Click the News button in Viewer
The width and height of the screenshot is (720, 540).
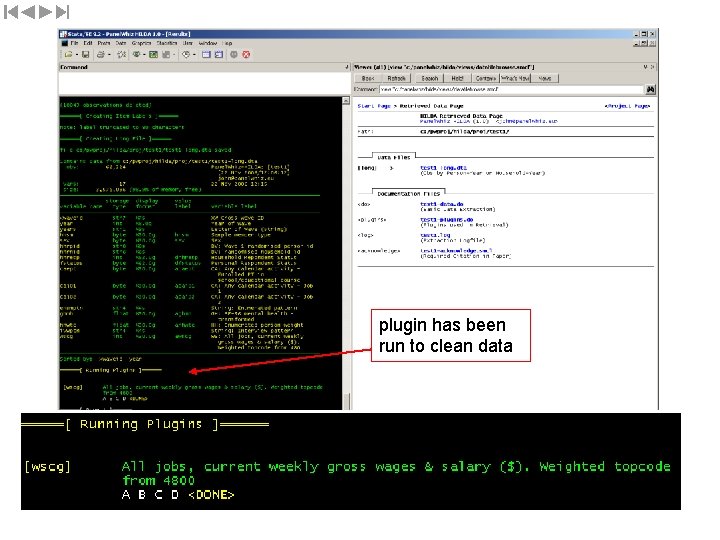coord(545,79)
